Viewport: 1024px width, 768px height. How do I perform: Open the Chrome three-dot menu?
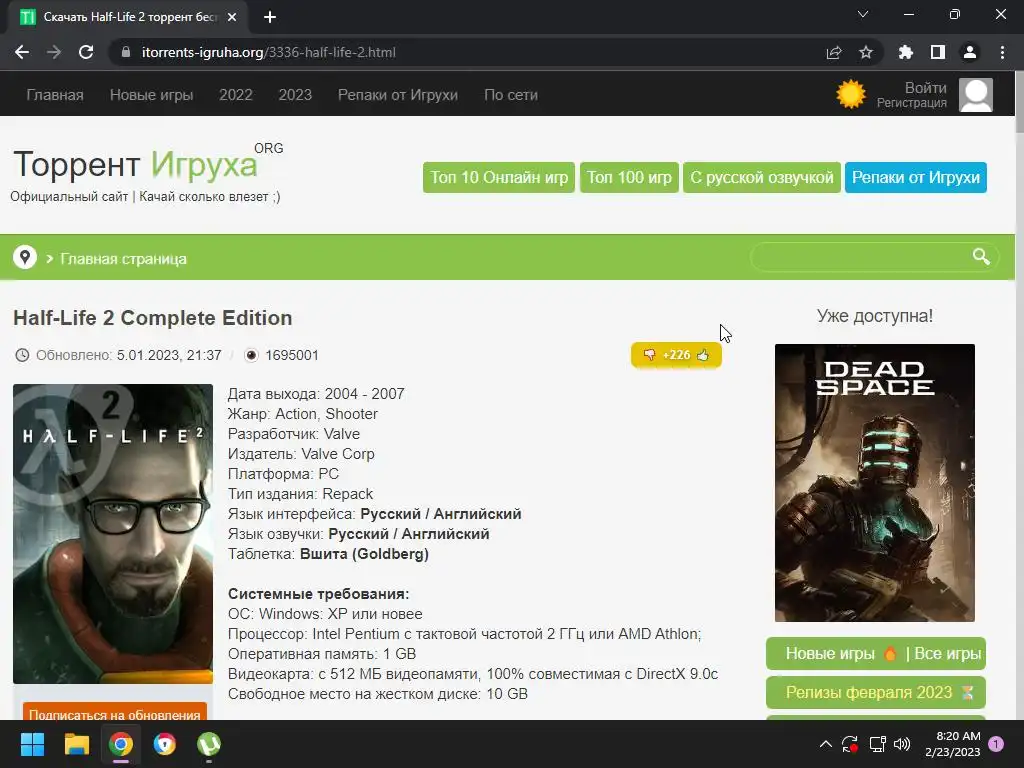coord(1002,52)
